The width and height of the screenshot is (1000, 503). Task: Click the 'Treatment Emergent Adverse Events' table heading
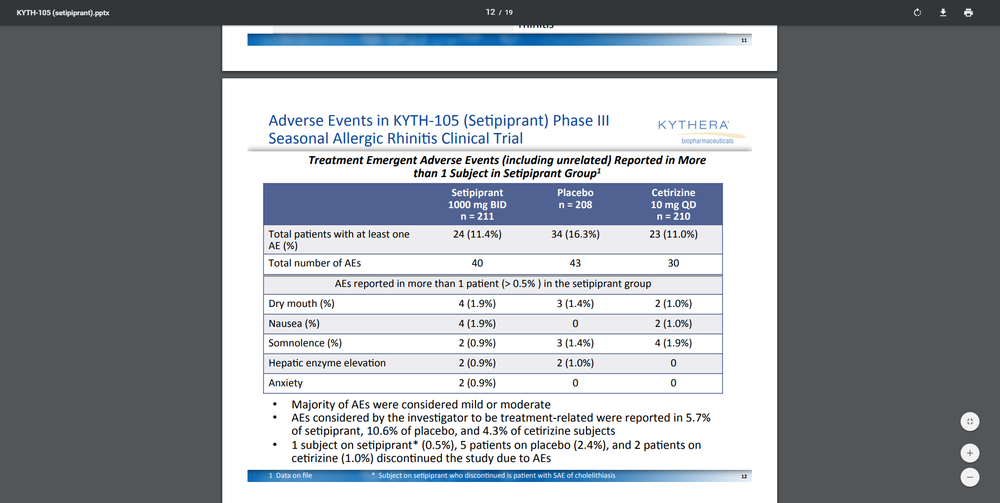click(507, 166)
